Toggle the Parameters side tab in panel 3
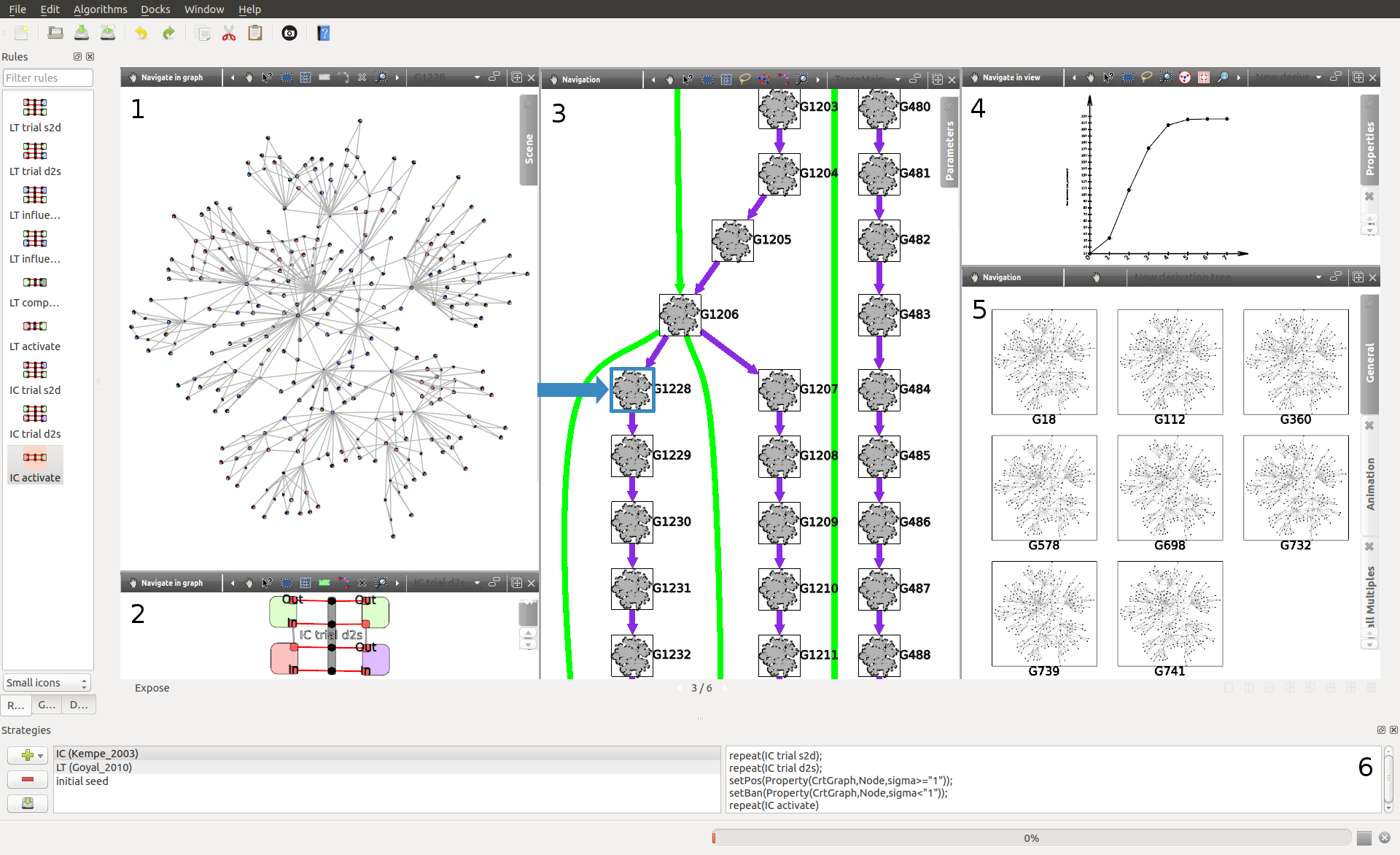 click(x=949, y=151)
